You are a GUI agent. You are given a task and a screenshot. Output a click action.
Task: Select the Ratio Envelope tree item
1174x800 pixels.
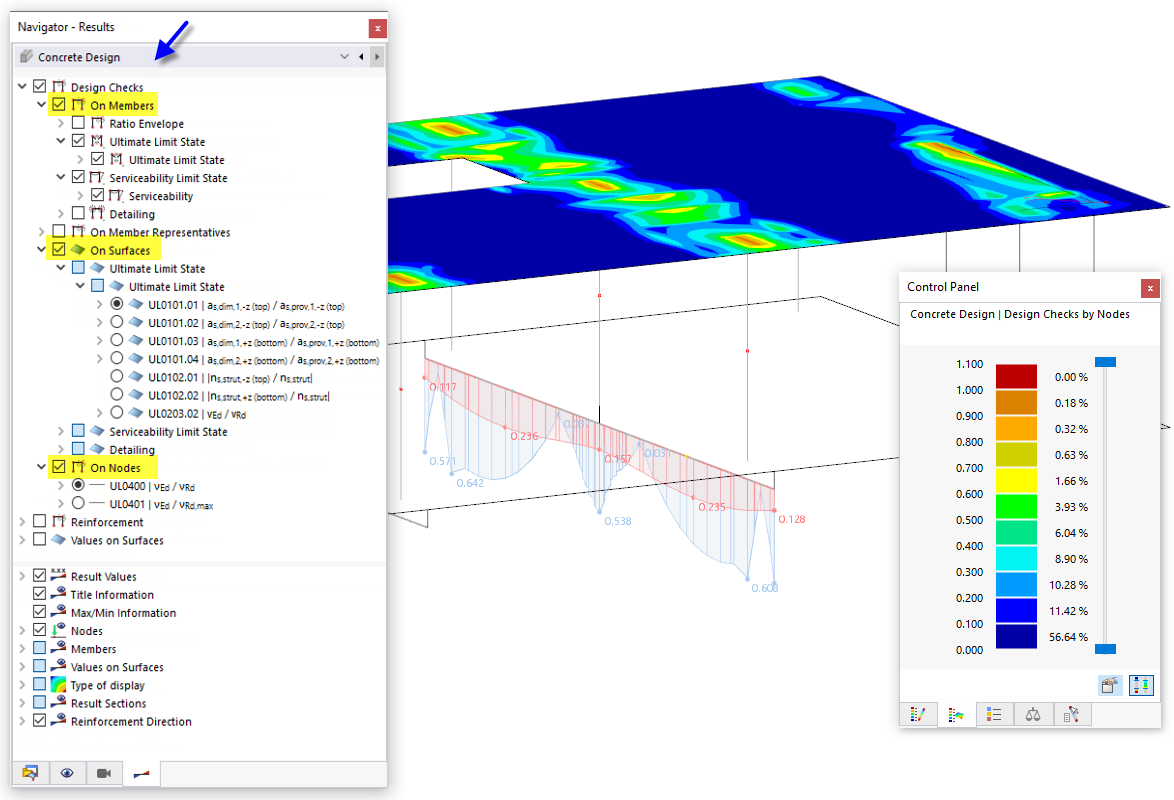point(146,124)
